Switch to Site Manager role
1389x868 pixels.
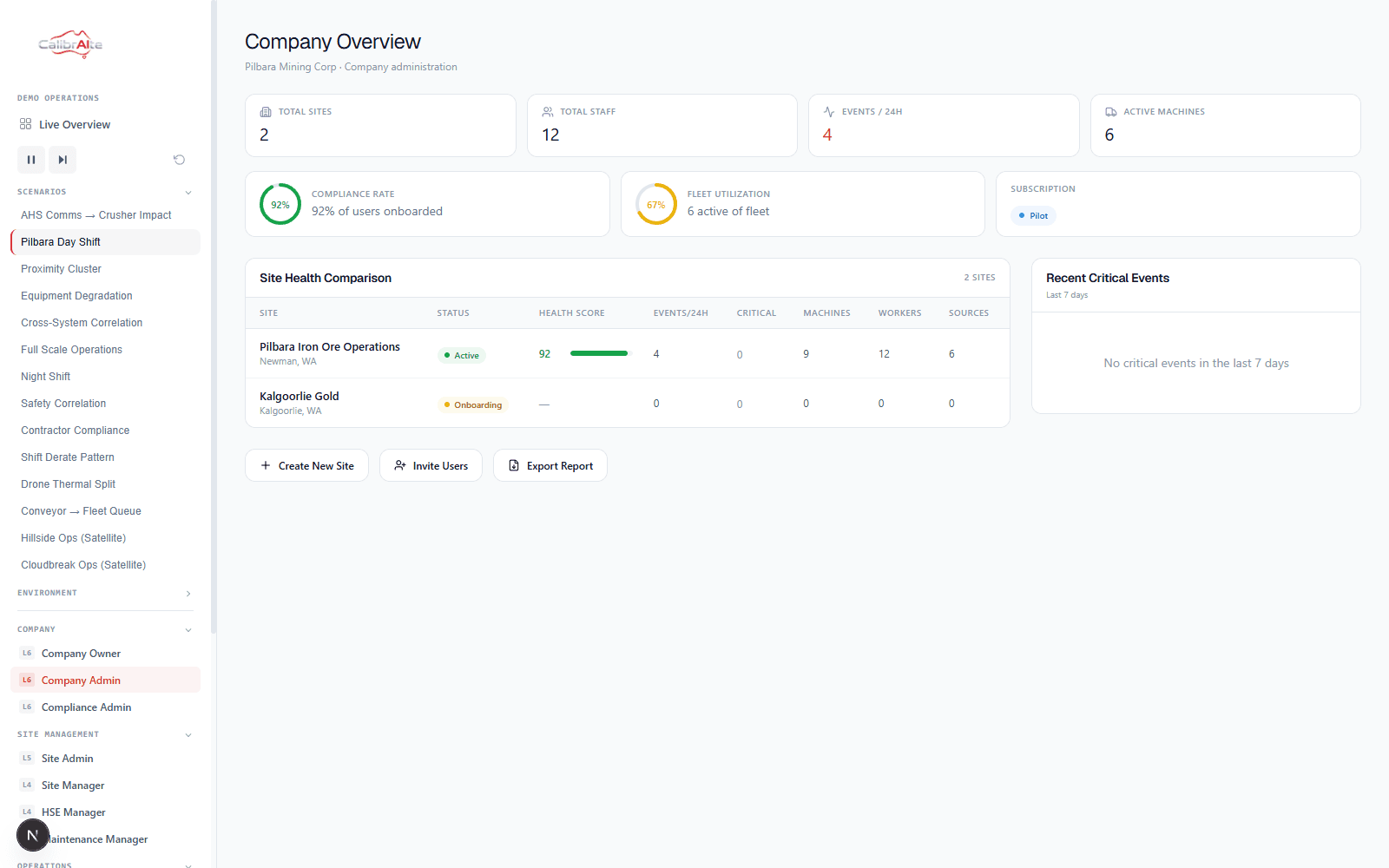[x=105, y=785]
